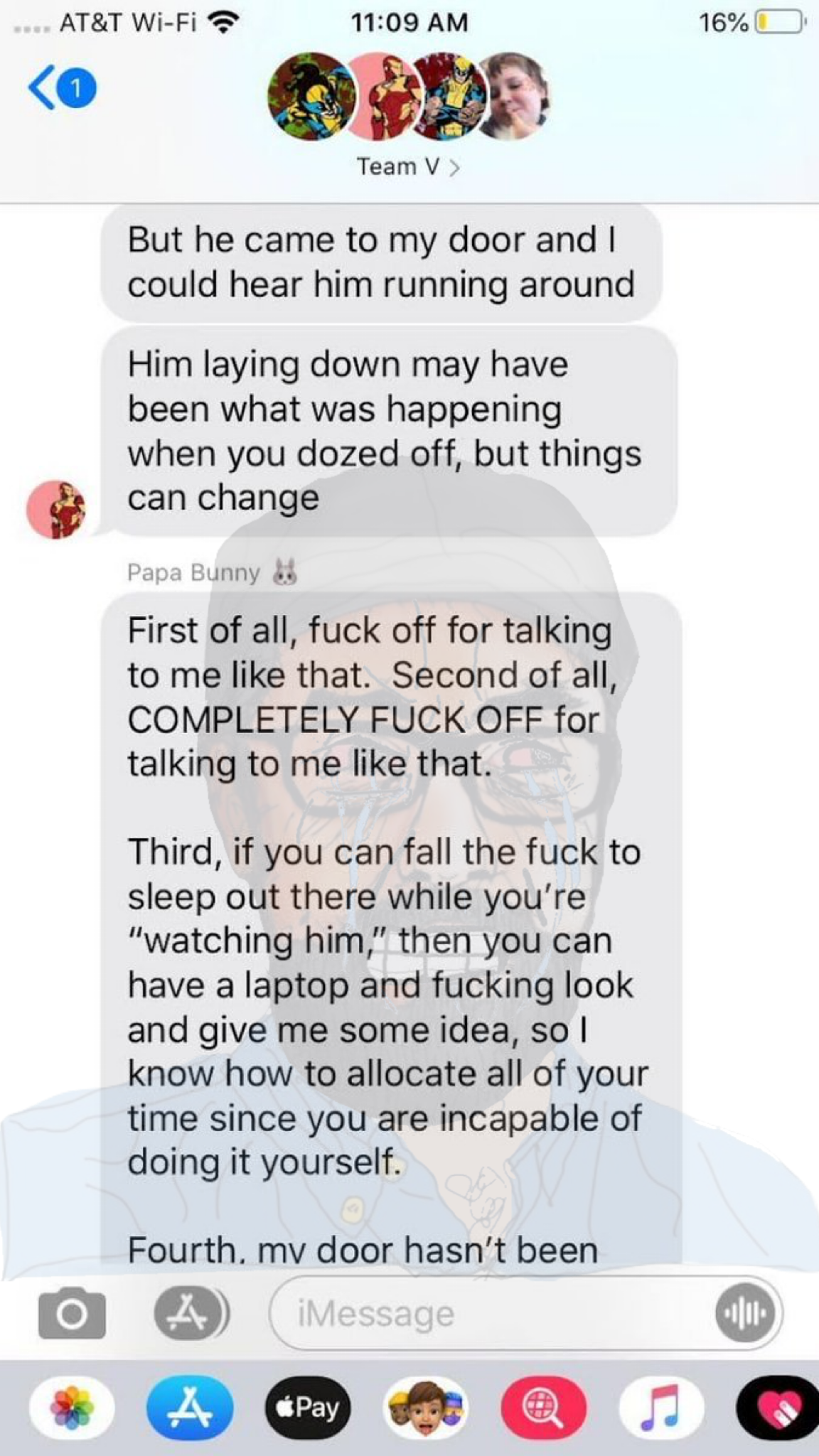Open the App Store icon in app drawer
This screenshot has height=1456, width=819.
coord(190,1408)
